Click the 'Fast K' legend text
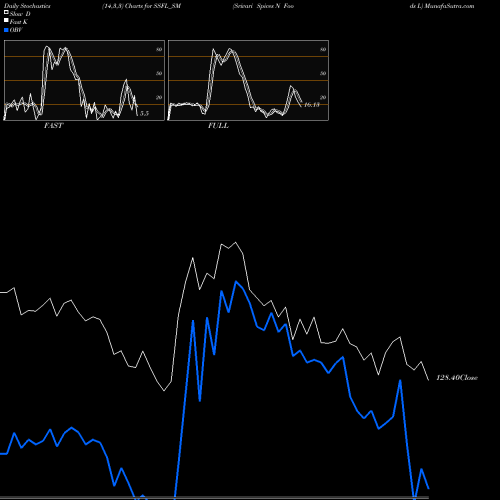The width and height of the screenshot is (500, 500). point(18,22)
